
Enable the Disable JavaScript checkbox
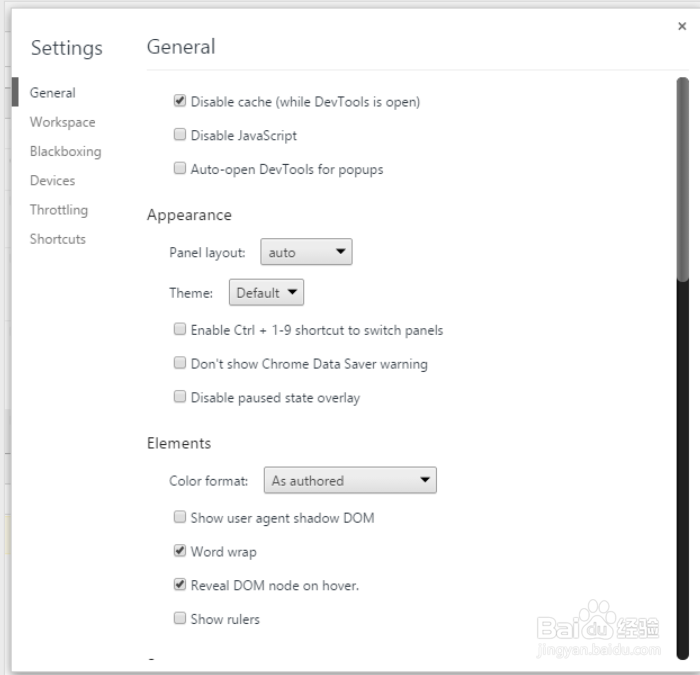click(180, 135)
